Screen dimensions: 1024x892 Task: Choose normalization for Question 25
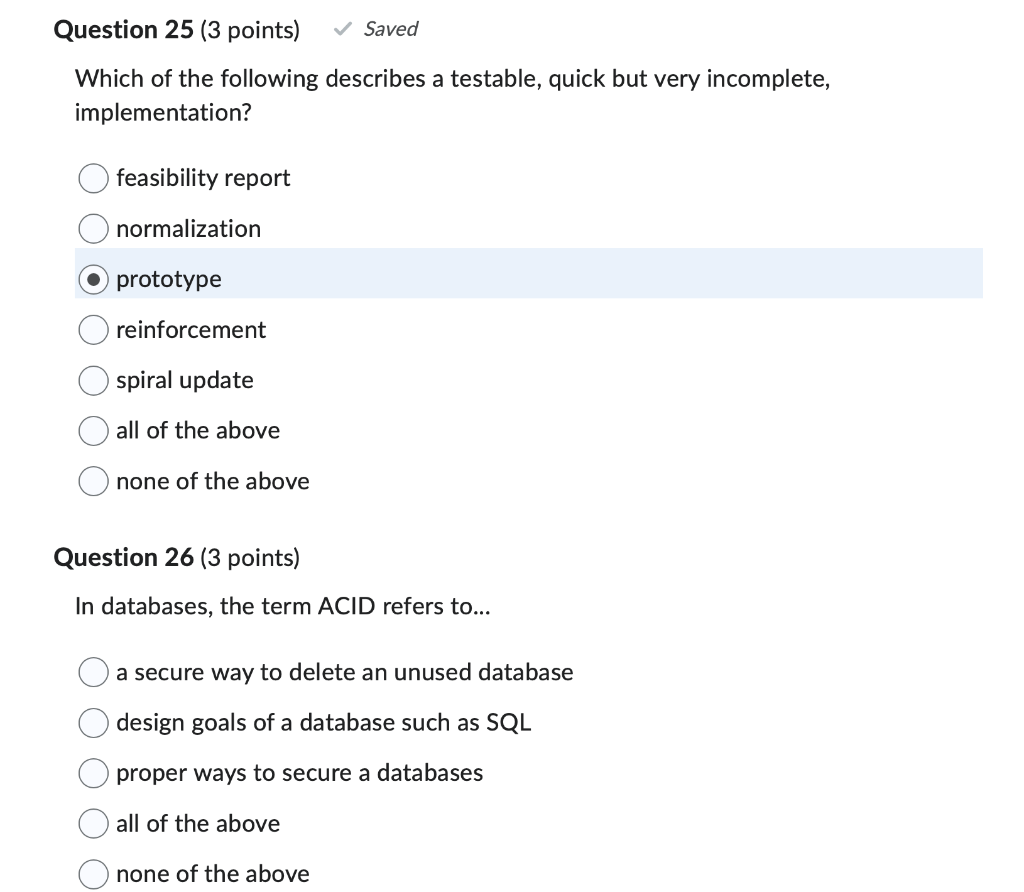point(93,229)
